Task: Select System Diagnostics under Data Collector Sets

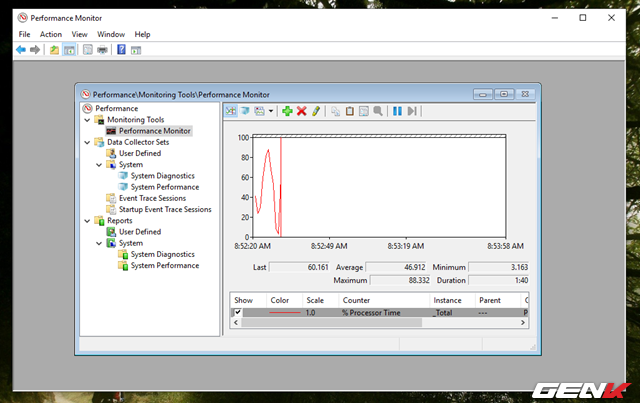Action: 162,176
